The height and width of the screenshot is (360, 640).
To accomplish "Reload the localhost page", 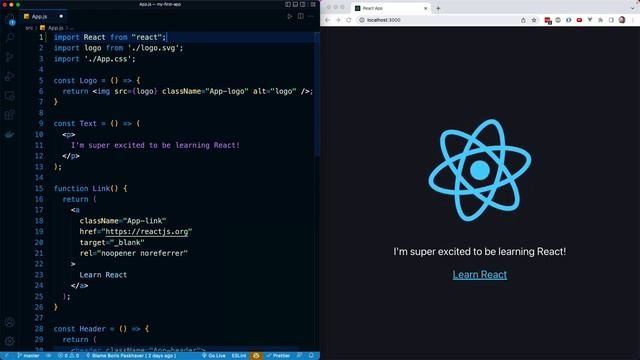I will 349,20.
